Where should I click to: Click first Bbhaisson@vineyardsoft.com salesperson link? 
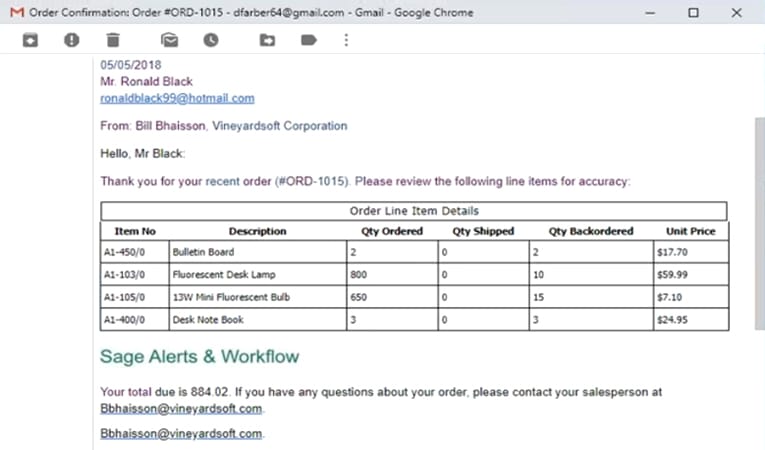pyautogui.click(x=181, y=409)
